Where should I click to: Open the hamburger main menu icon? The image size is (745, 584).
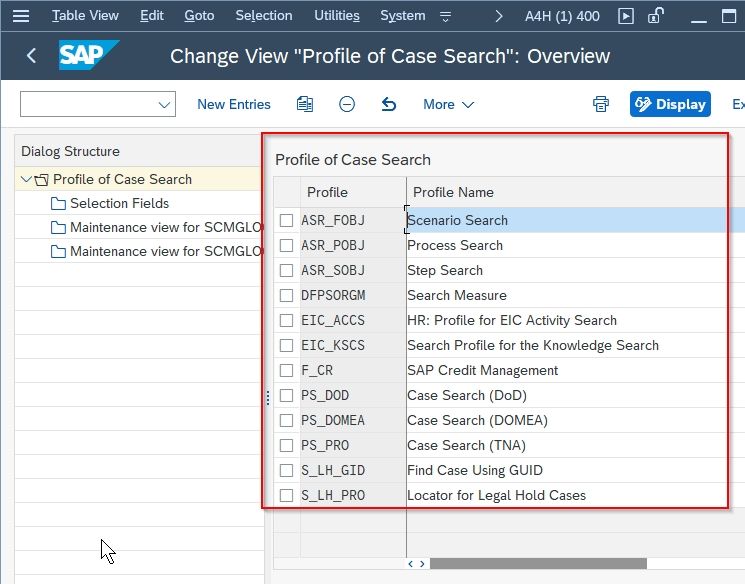click(x=21, y=16)
